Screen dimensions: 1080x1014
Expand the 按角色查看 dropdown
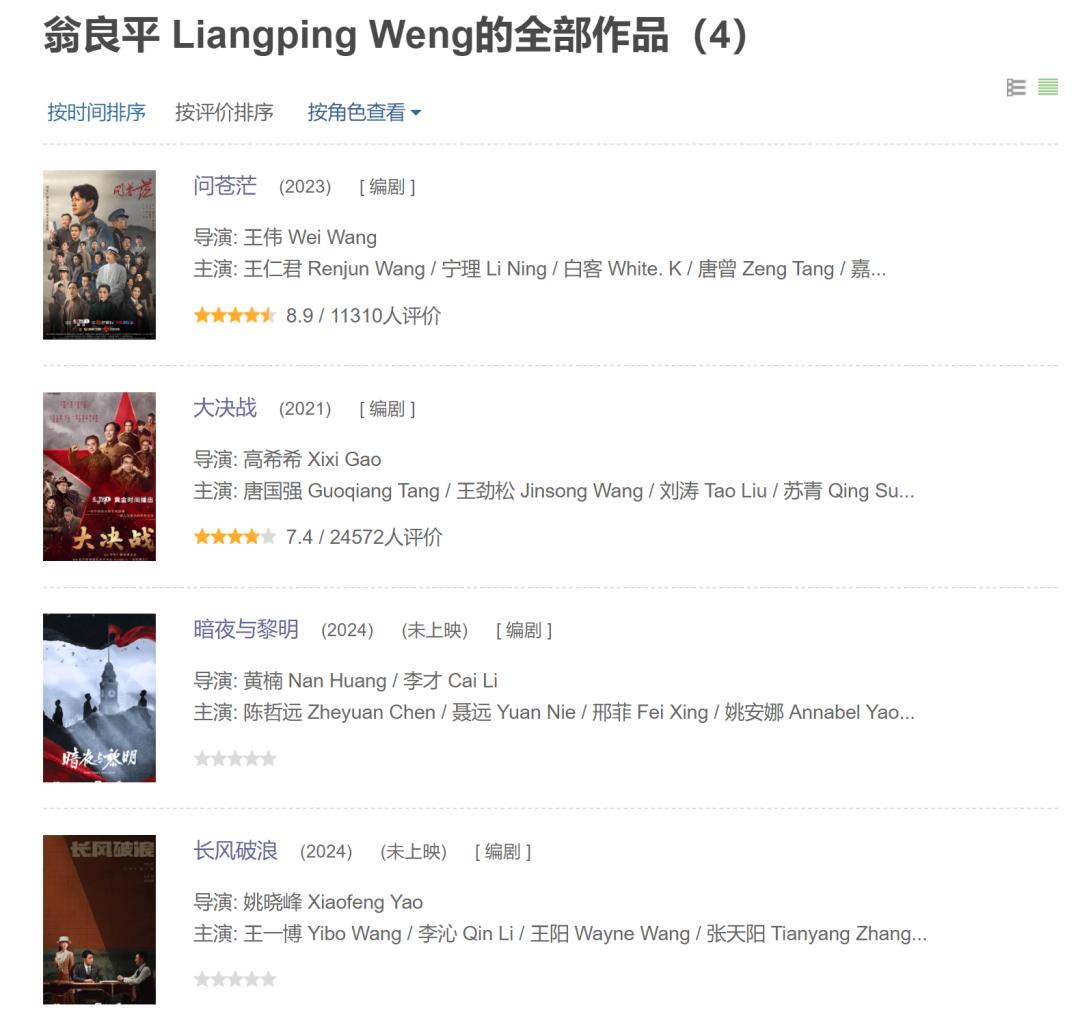(364, 112)
